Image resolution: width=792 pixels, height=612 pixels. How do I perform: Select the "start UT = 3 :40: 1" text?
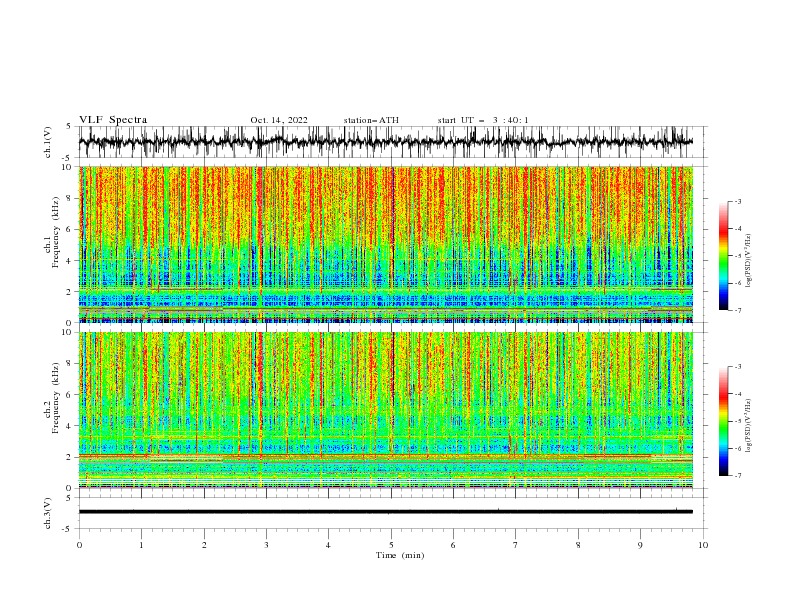(483, 120)
